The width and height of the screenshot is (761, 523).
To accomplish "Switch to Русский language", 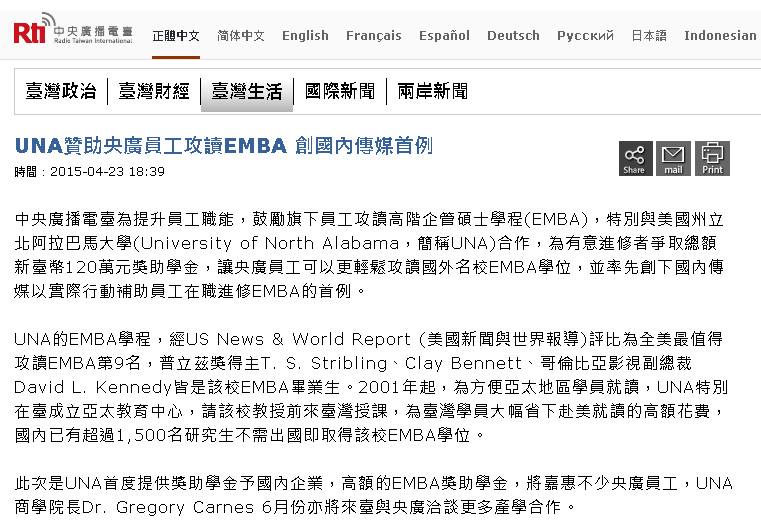I will click(x=585, y=35).
